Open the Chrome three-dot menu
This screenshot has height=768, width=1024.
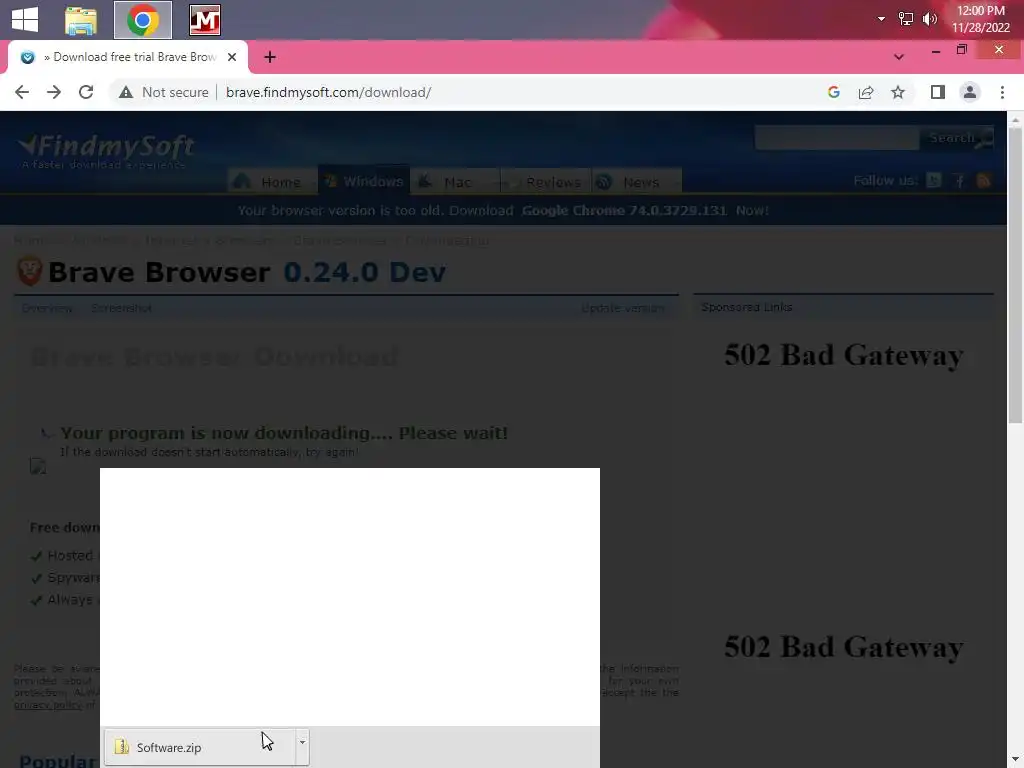(x=1002, y=92)
